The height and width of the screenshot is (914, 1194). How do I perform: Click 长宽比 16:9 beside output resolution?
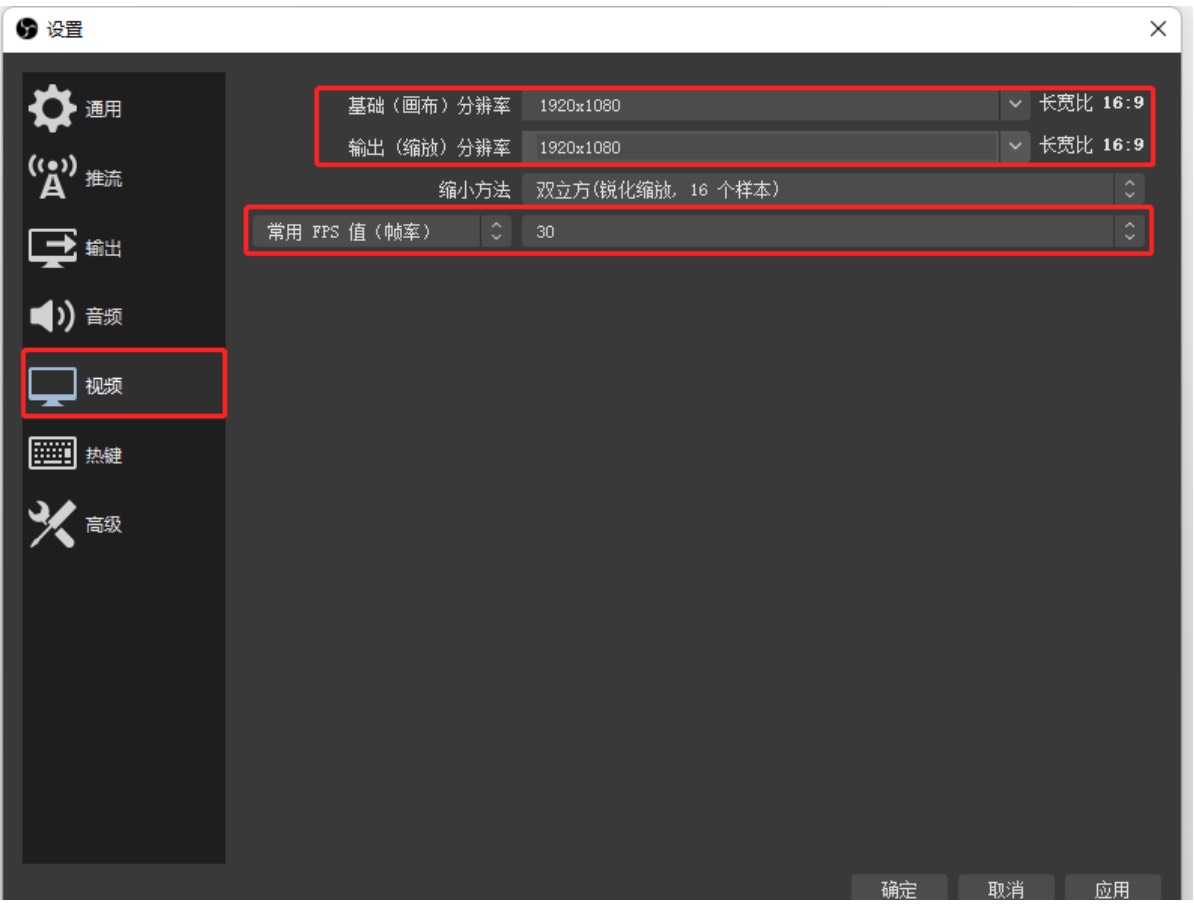[1091, 145]
